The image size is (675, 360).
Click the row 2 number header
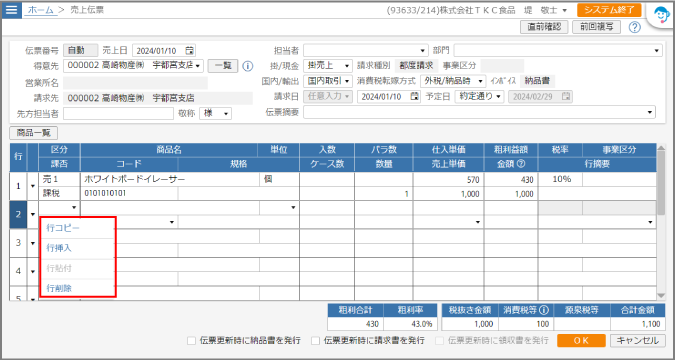18,214
